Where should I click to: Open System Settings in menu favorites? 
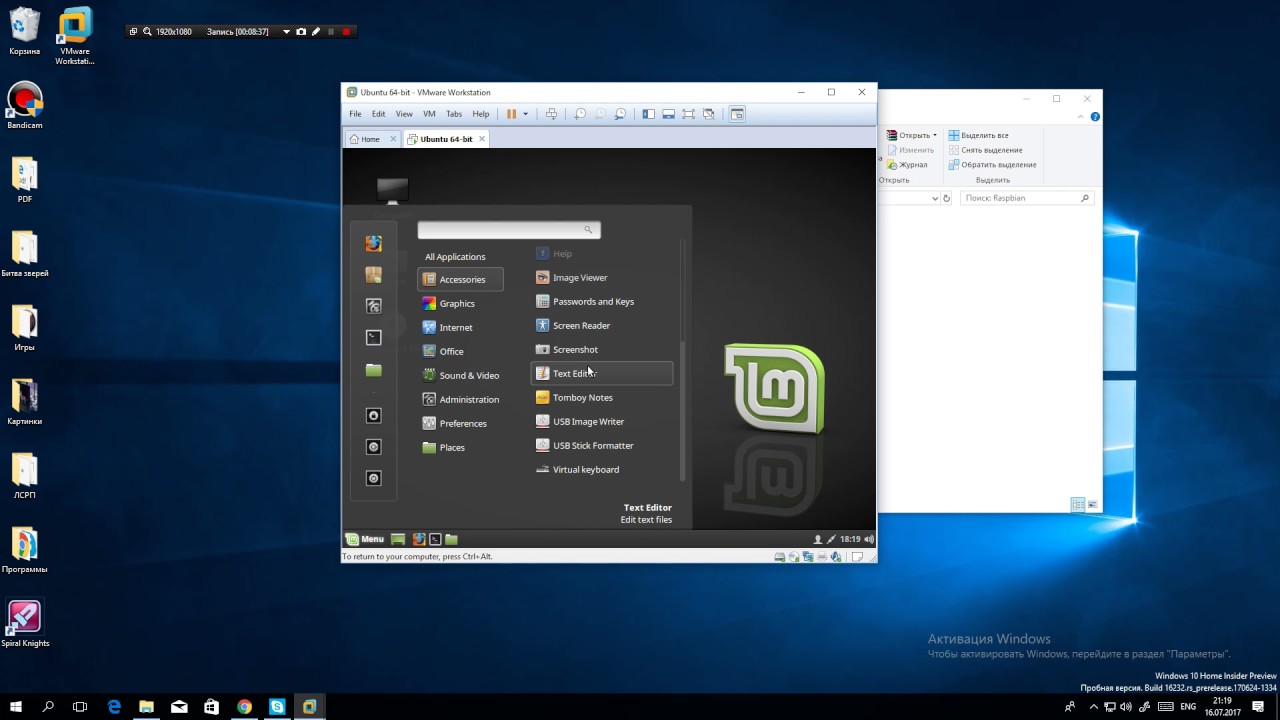point(374,306)
